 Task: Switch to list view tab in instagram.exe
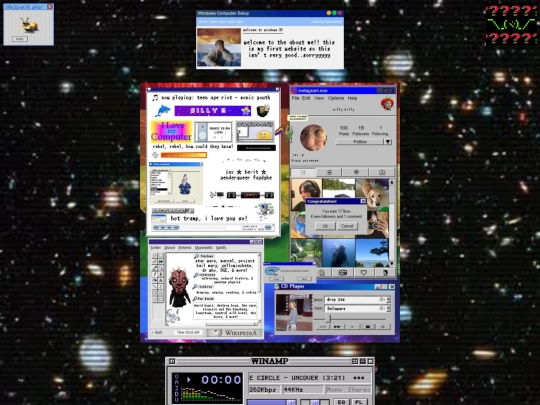(329, 172)
